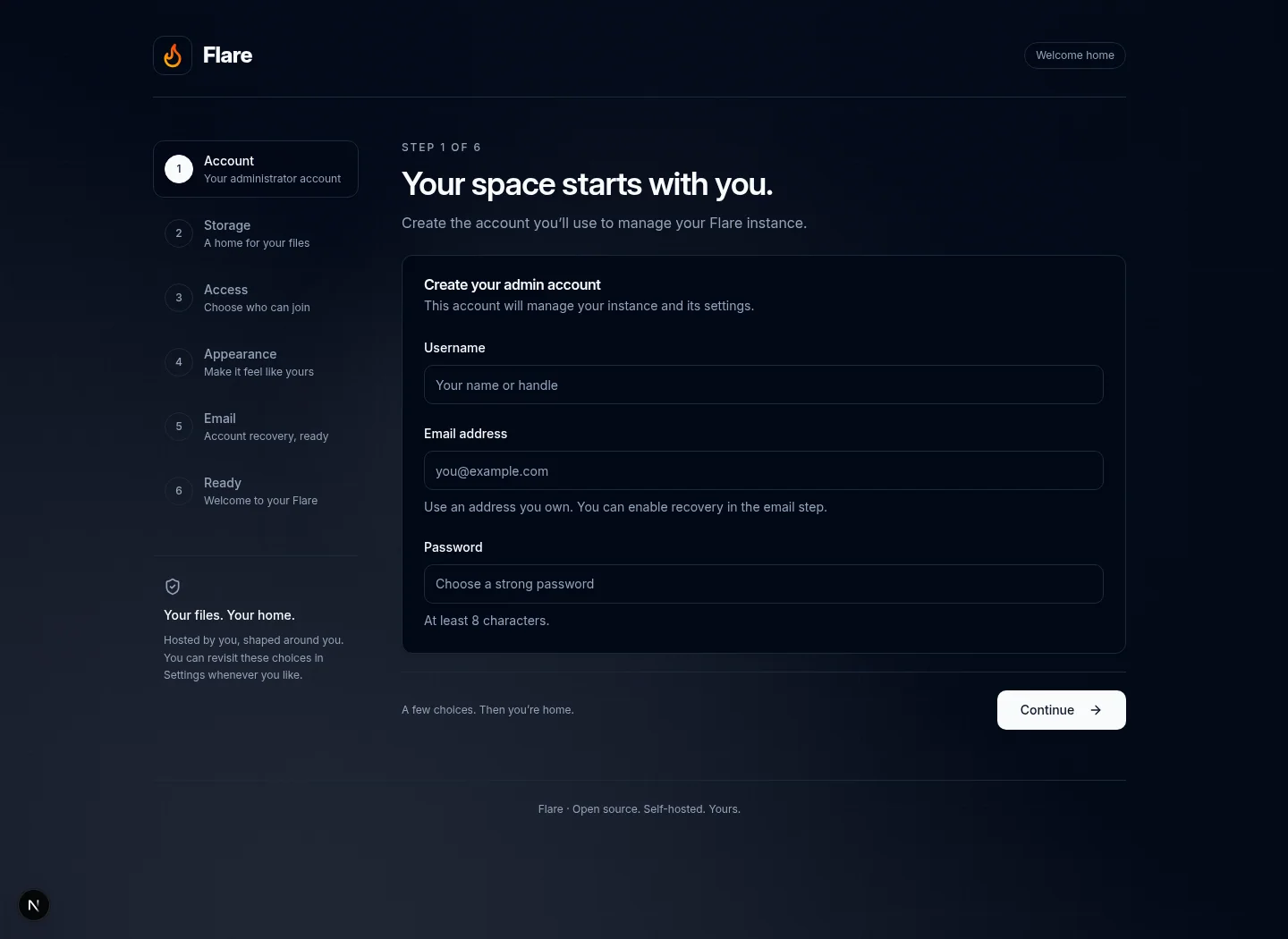Viewport: 1288px width, 939px height.
Task: Focus the Email address input field
Action: (764, 470)
